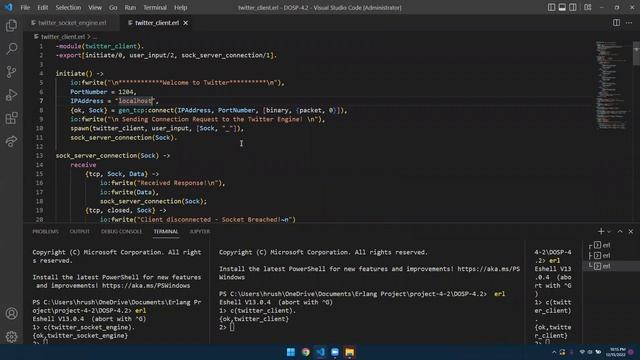Image resolution: width=640 pixels, height=360 pixels.
Task: Select the twitter_client.erl editor tab
Action: pos(157,23)
